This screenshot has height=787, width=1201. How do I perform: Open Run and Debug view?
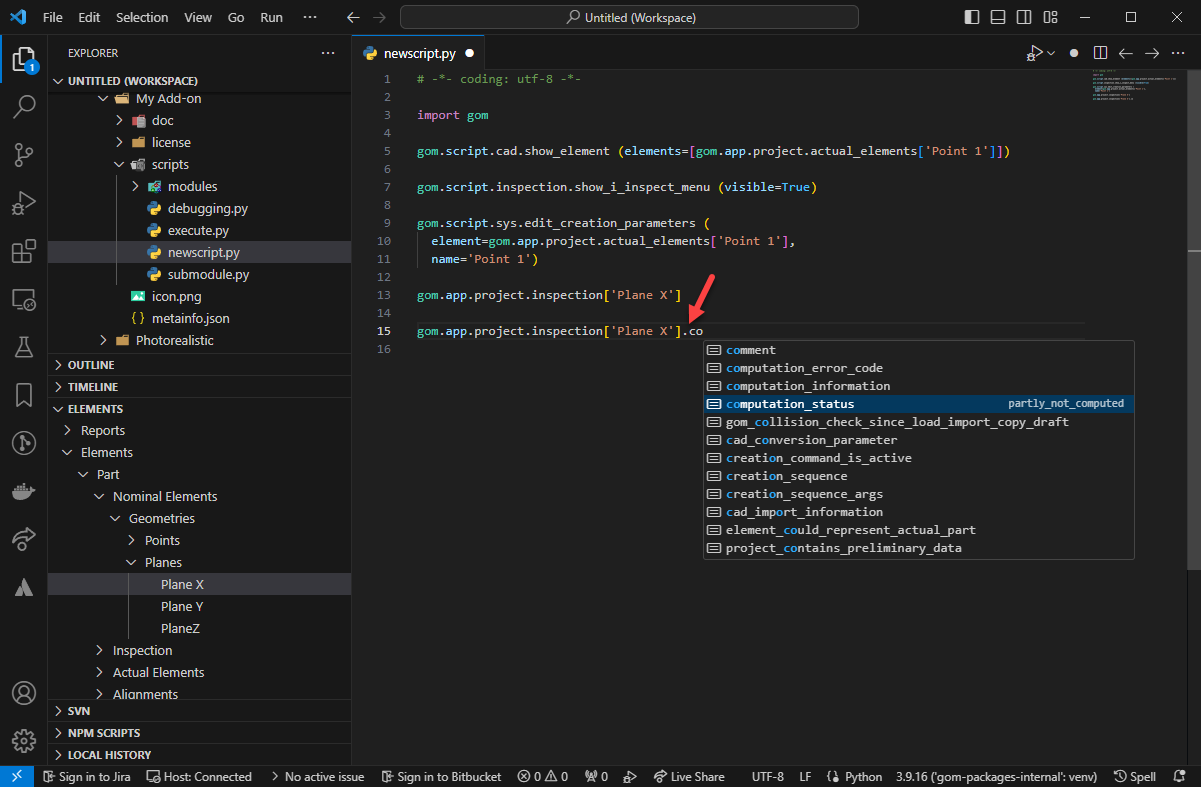pyautogui.click(x=23, y=203)
